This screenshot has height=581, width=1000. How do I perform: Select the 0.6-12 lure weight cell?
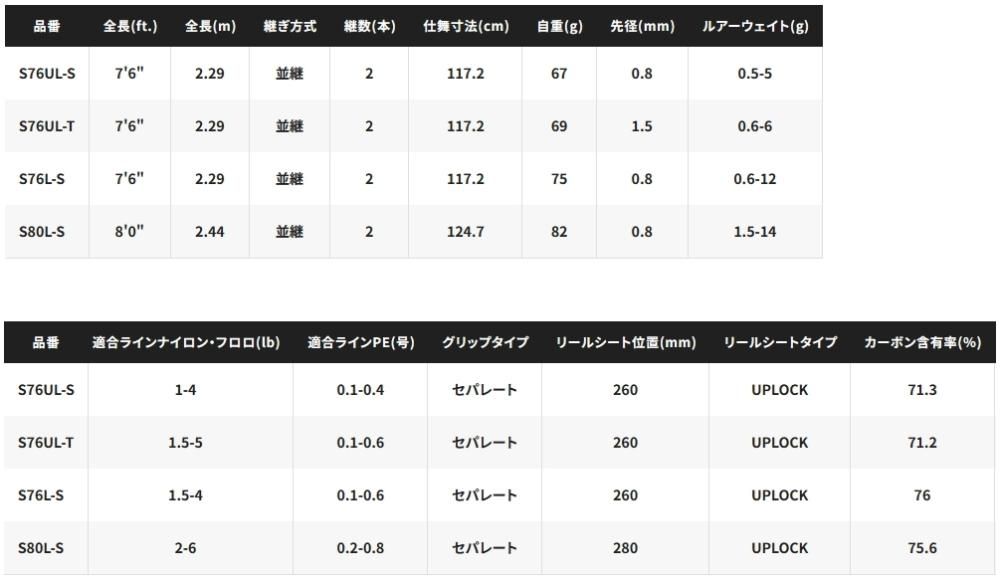tap(755, 179)
